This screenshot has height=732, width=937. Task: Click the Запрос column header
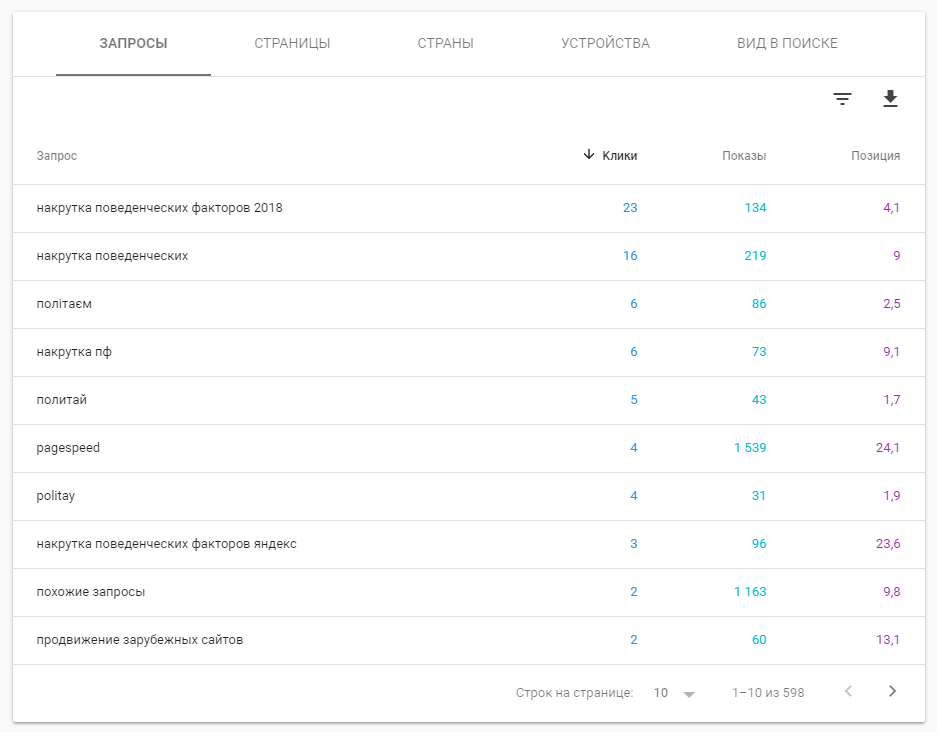coord(57,156)
